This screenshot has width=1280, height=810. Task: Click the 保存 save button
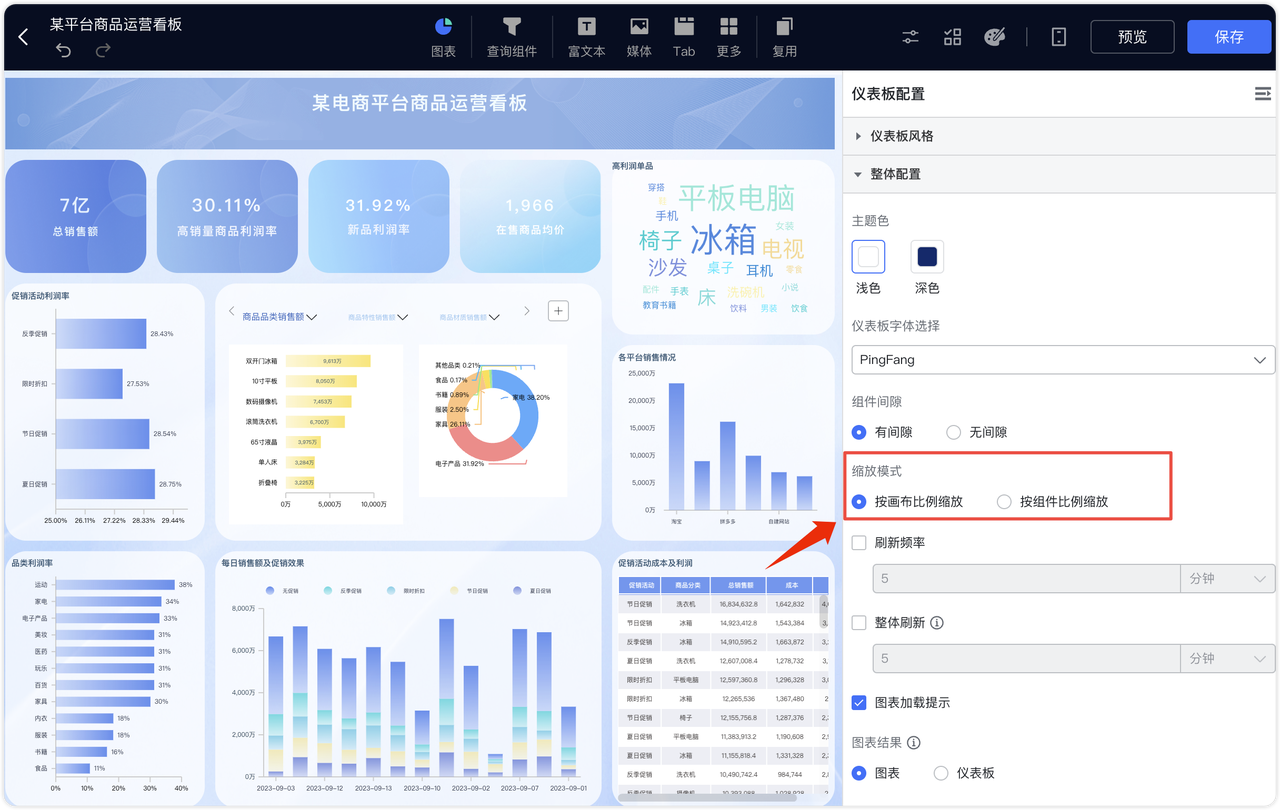pyautogui.click(x=1229, y=37)
